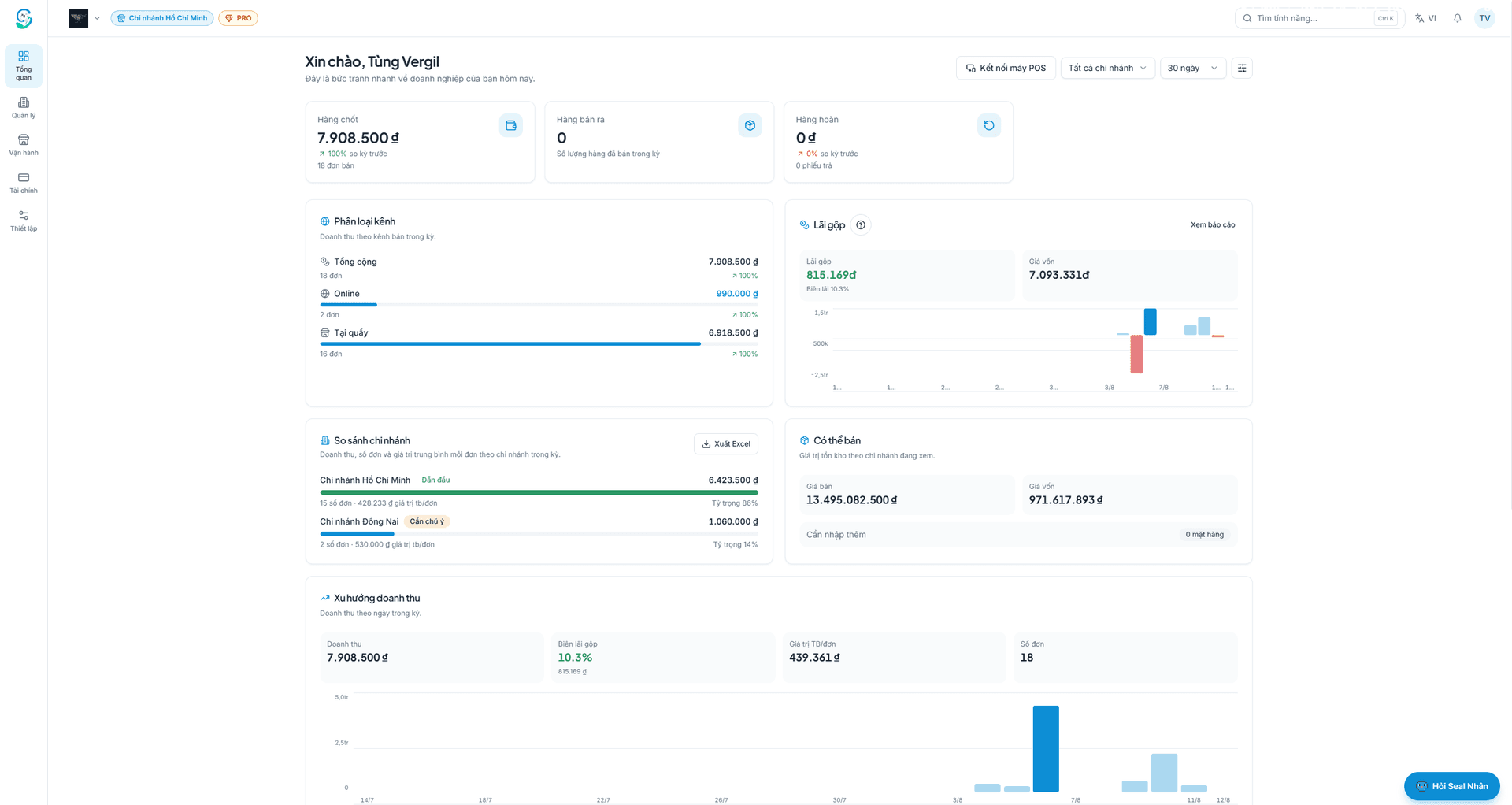
Task: Open the Quản lý sidebar section
Action: coord(24,108)
